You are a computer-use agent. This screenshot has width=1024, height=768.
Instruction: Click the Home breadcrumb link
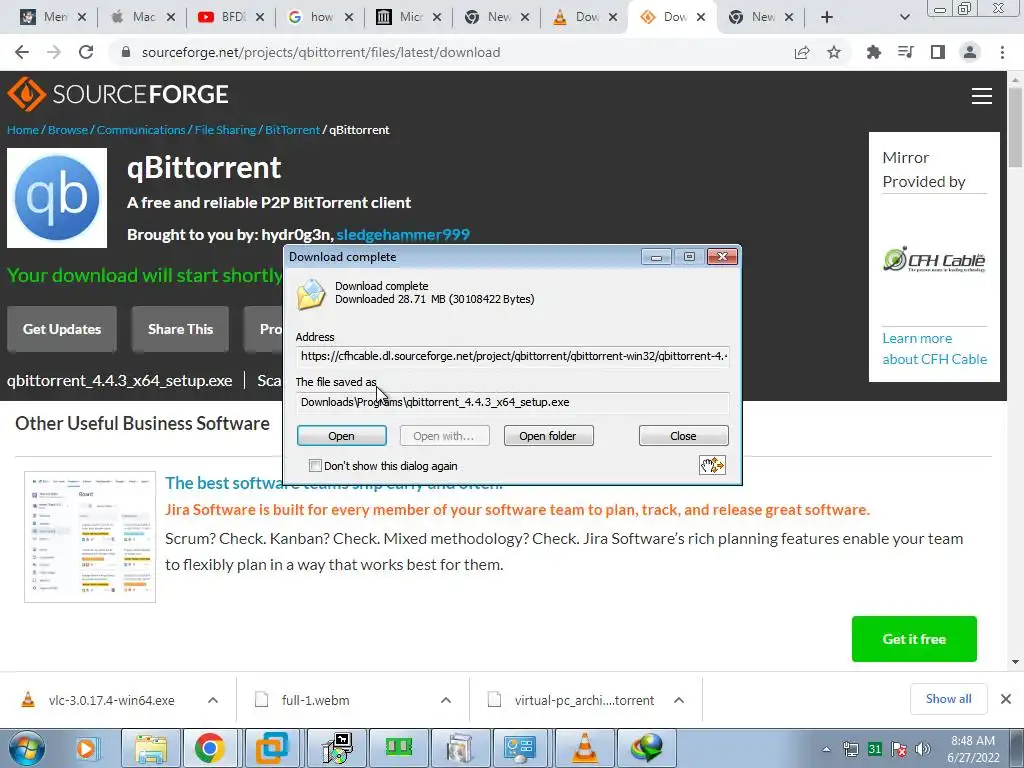point(23,130)
